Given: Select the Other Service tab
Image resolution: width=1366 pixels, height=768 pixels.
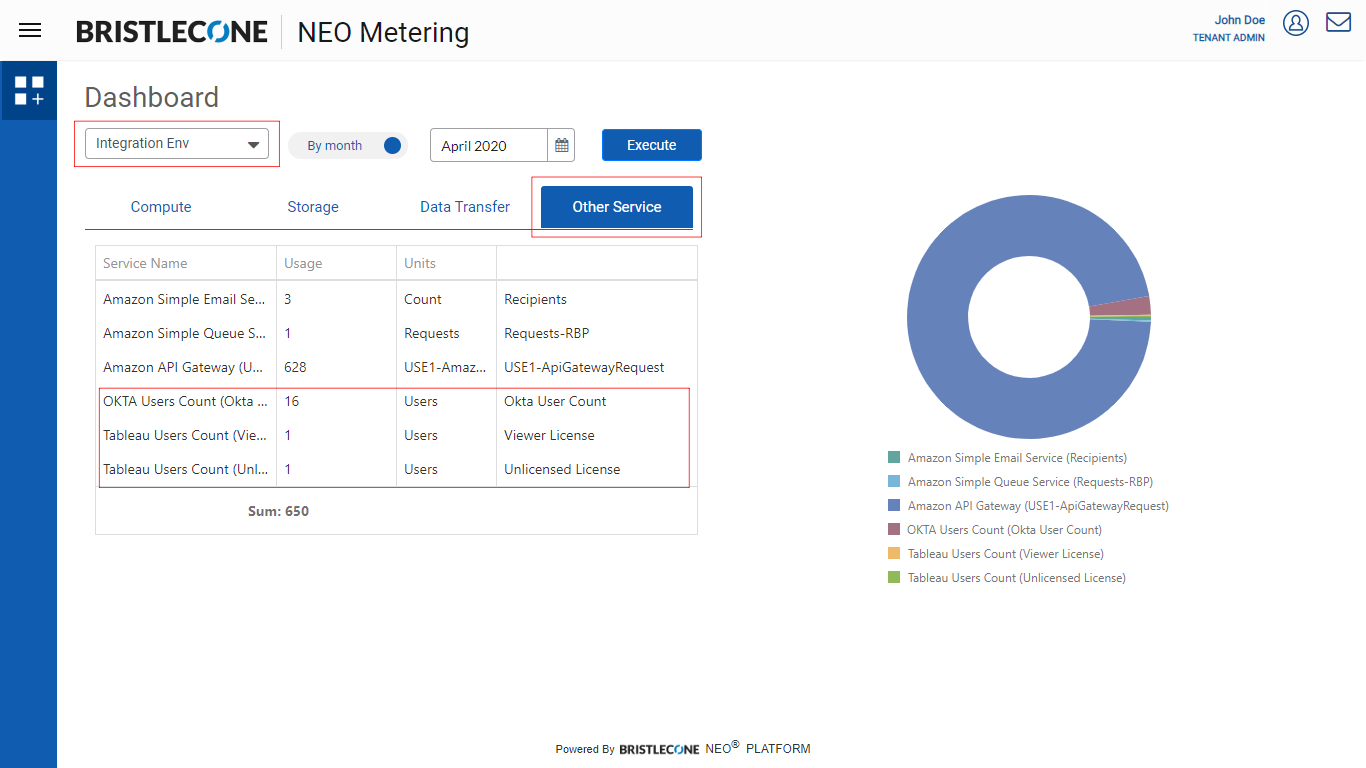Looking at the screenshot, I should pos(617,207).
